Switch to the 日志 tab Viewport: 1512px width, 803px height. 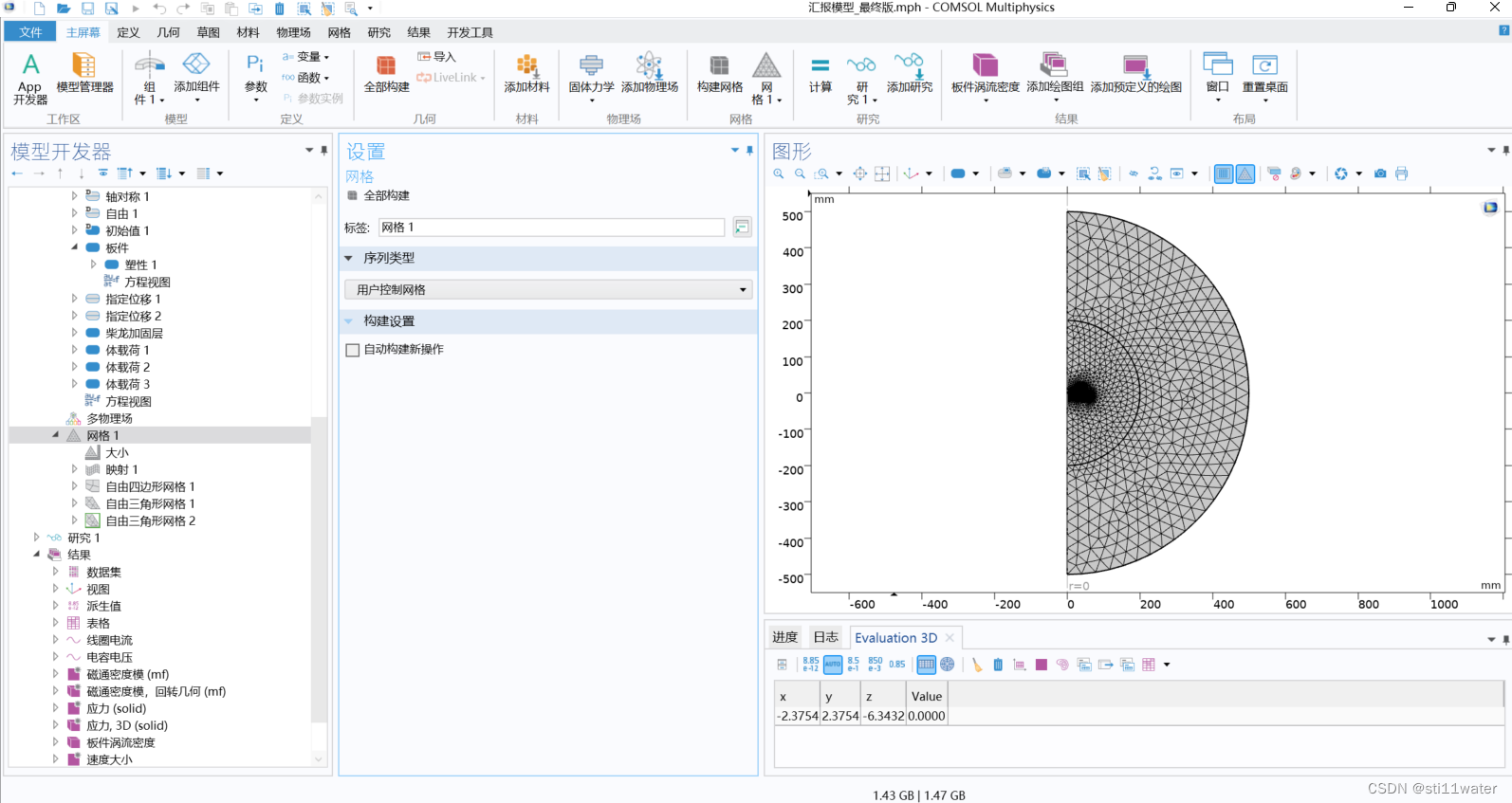[x=825, y=637]
